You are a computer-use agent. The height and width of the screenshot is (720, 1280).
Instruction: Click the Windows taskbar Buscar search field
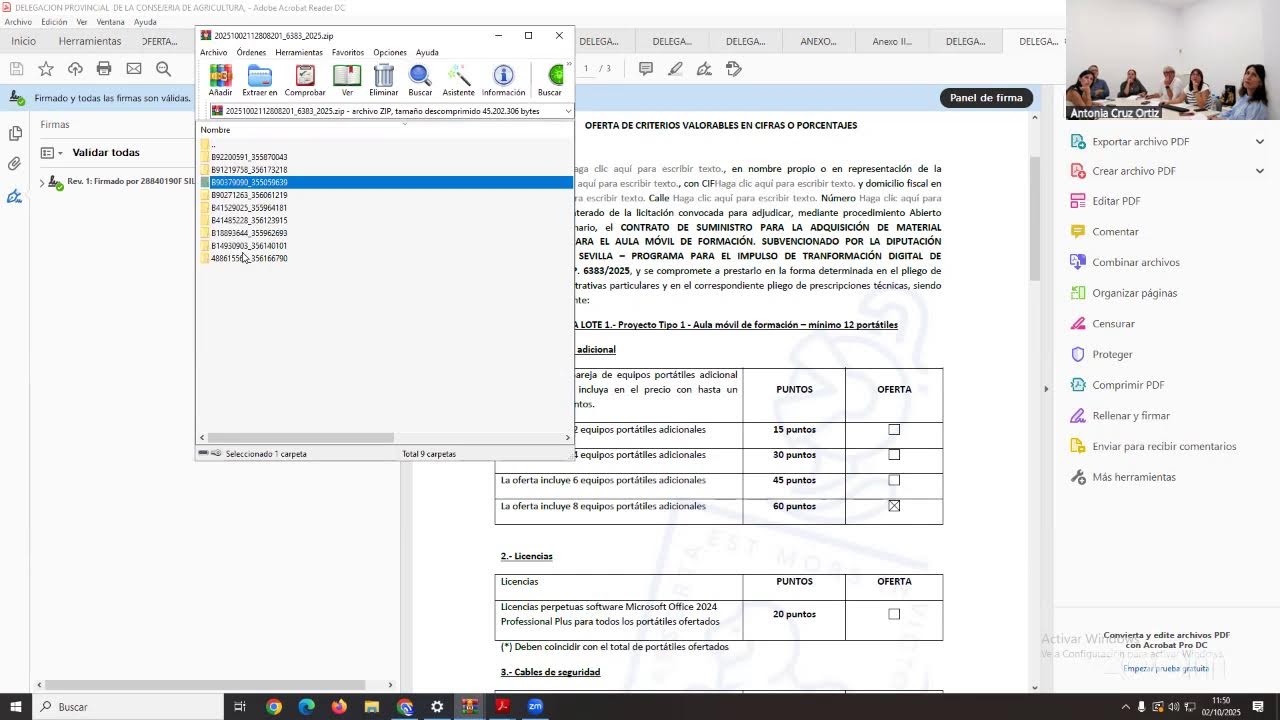click(130, 706)
